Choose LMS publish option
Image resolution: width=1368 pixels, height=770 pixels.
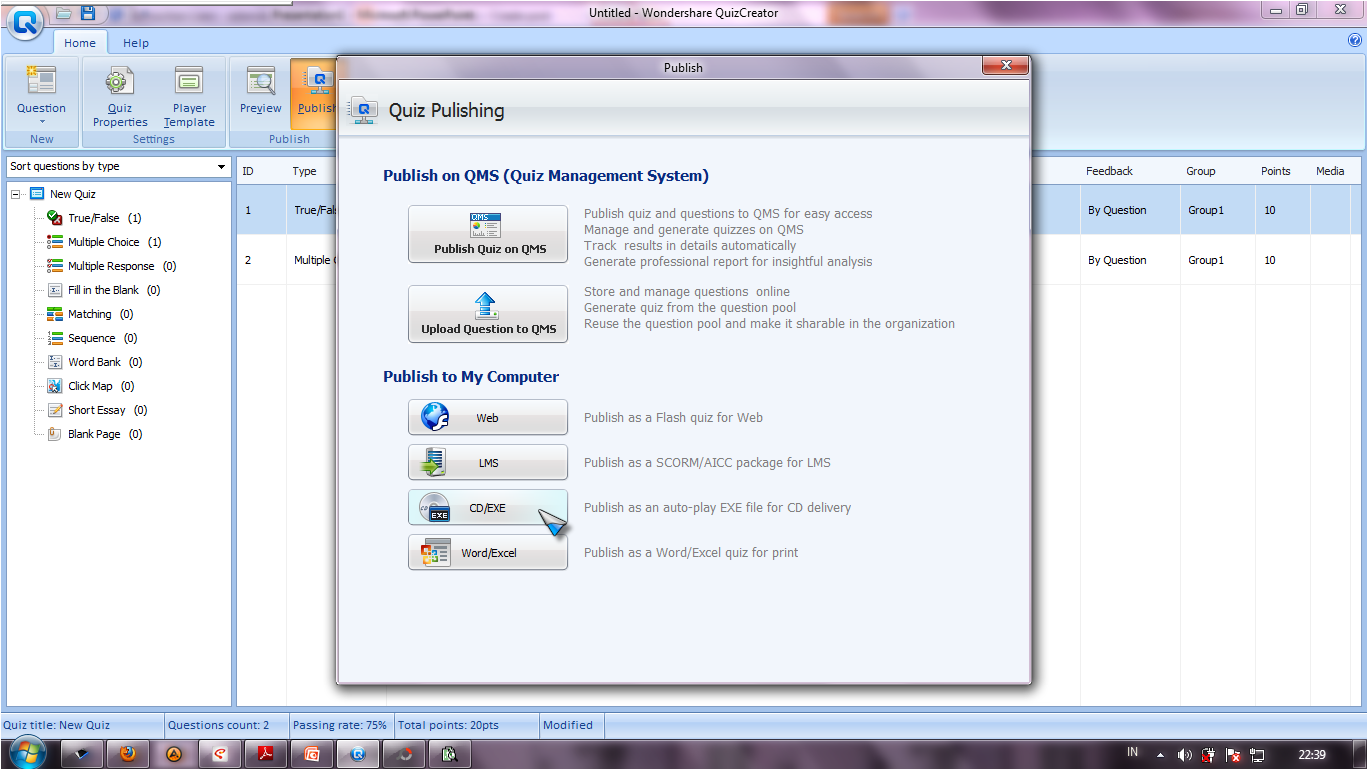[488, 462]
